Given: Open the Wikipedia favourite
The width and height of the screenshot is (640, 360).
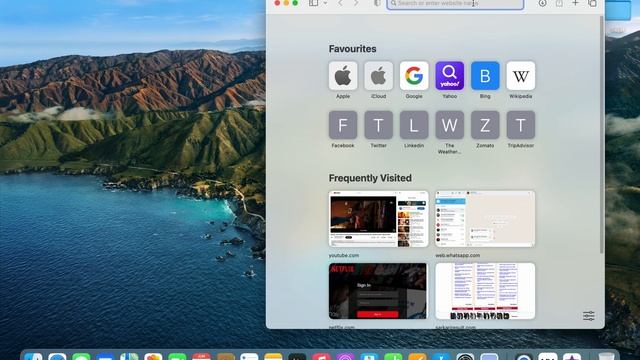Looking at the screenshot, I should tap(520, 76).
